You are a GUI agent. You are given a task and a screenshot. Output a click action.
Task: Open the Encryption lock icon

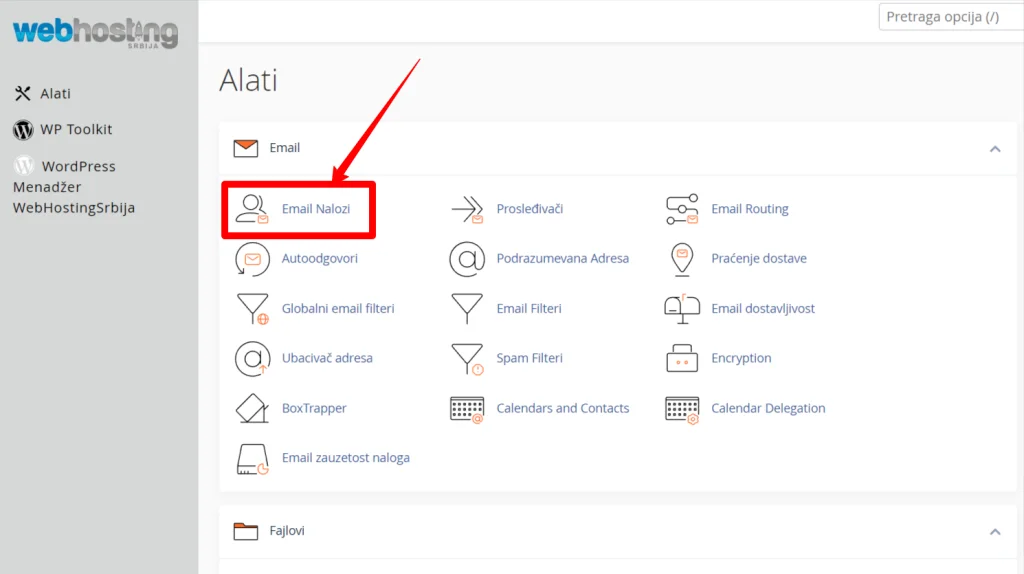tap(682, 359)
